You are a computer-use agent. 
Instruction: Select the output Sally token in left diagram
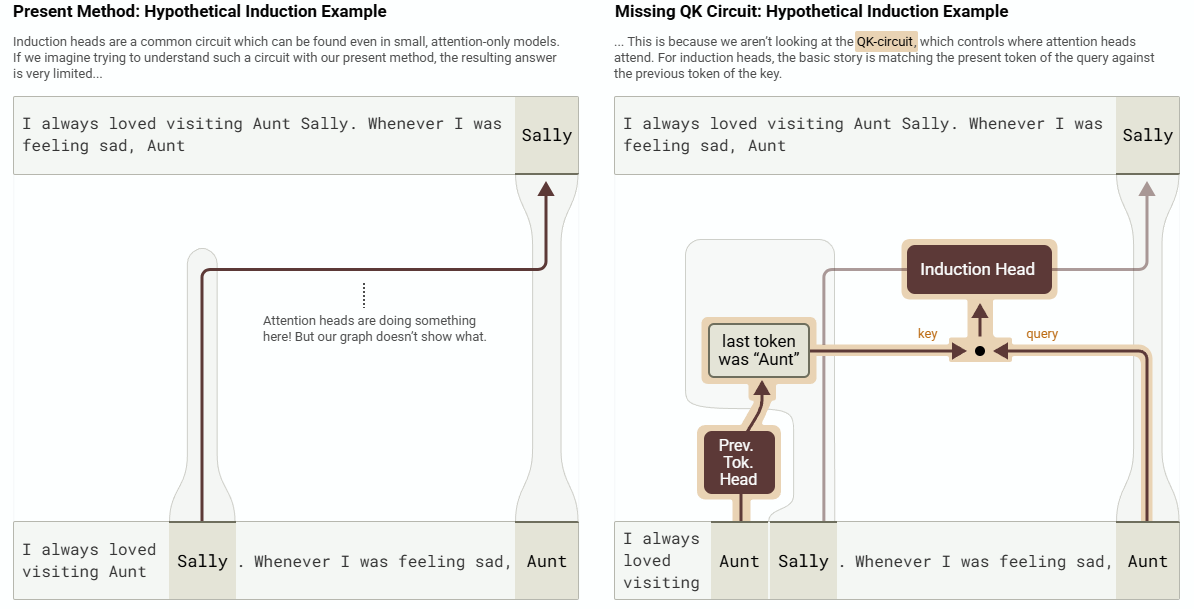[x=547, y=136]
